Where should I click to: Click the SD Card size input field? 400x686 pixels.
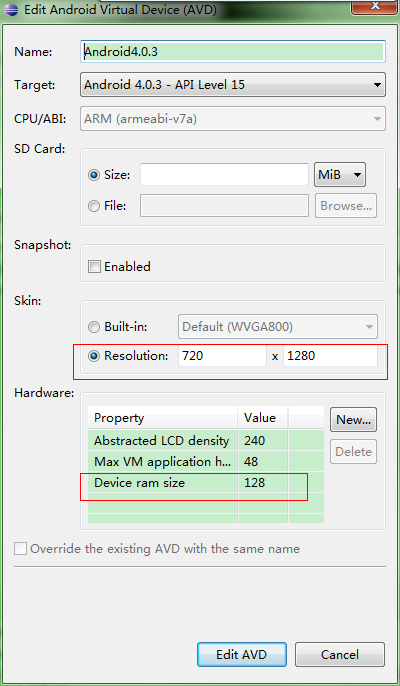[224, 175]
